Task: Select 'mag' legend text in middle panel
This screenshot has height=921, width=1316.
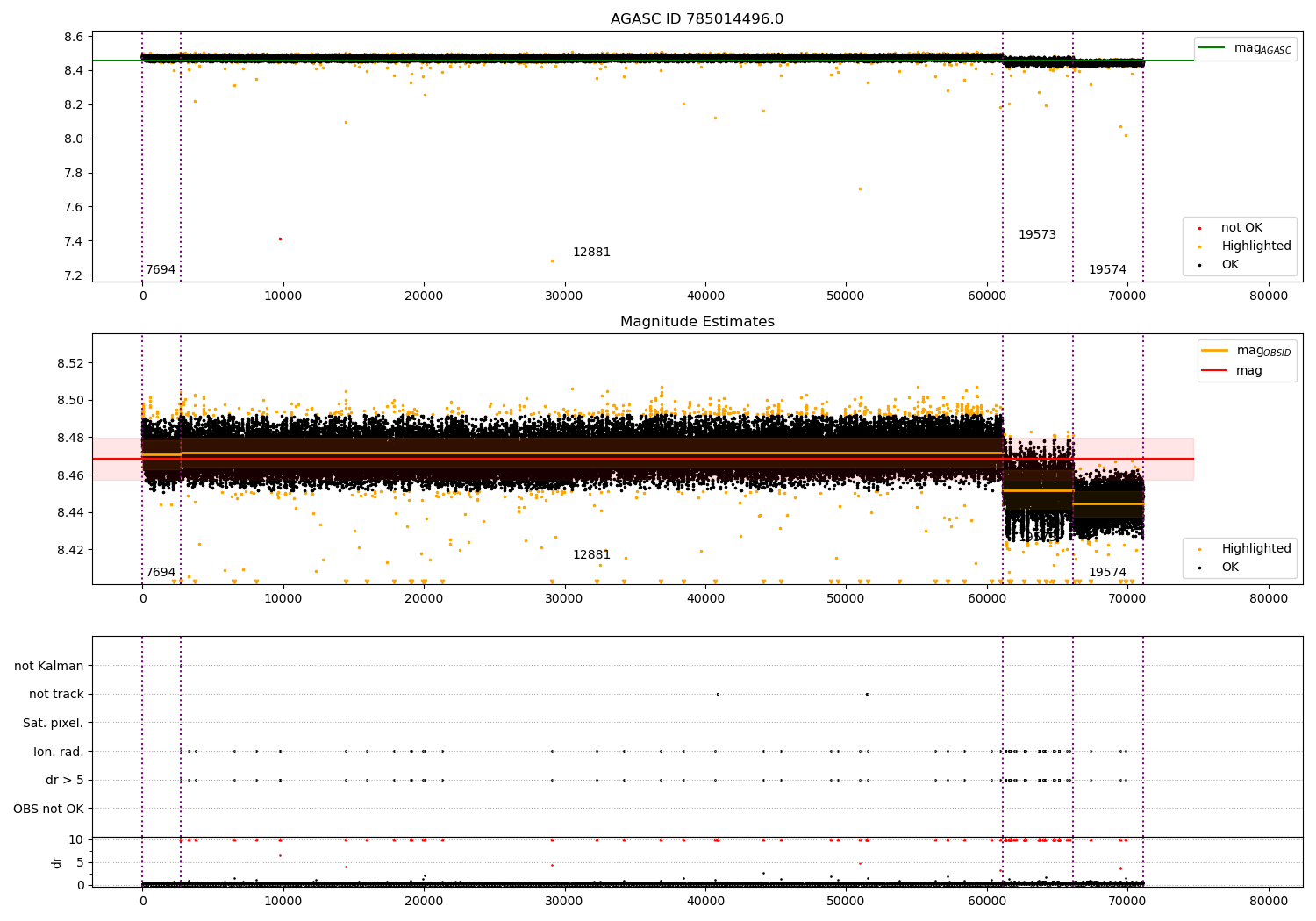Action: [1249, 371]
